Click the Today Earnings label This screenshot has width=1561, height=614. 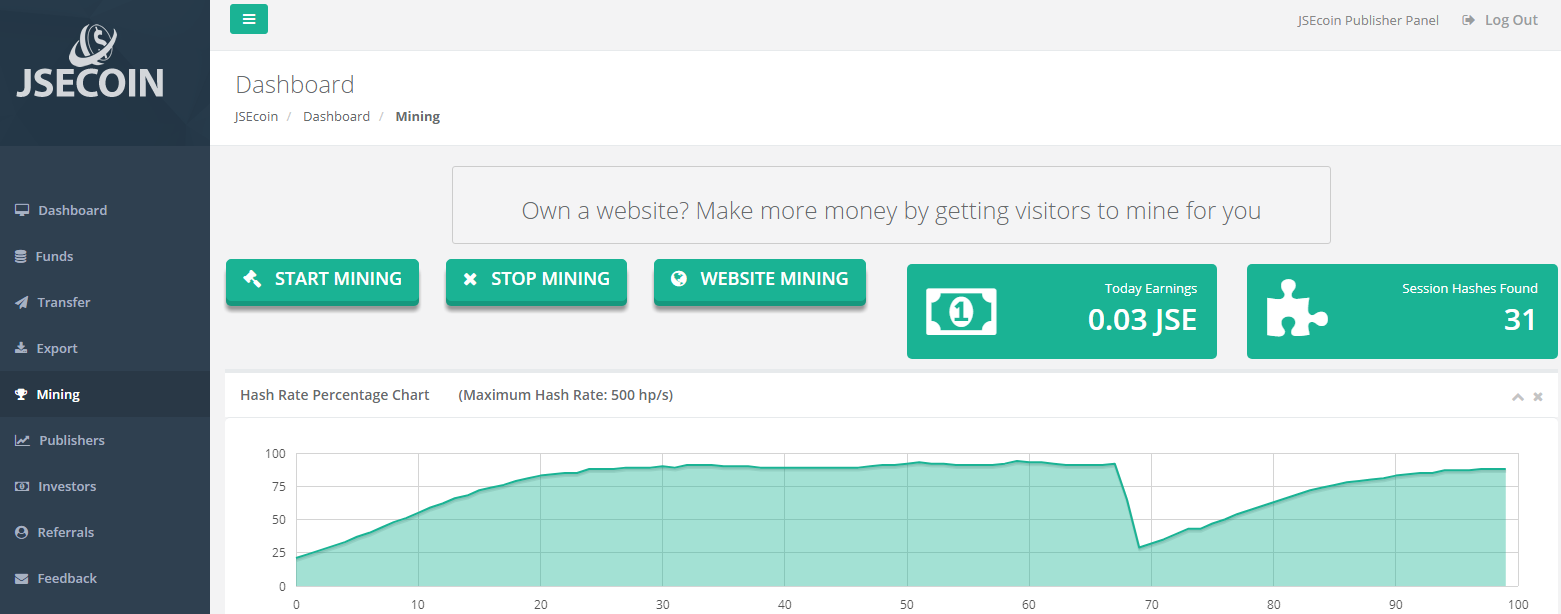[x=1151, y=288]
